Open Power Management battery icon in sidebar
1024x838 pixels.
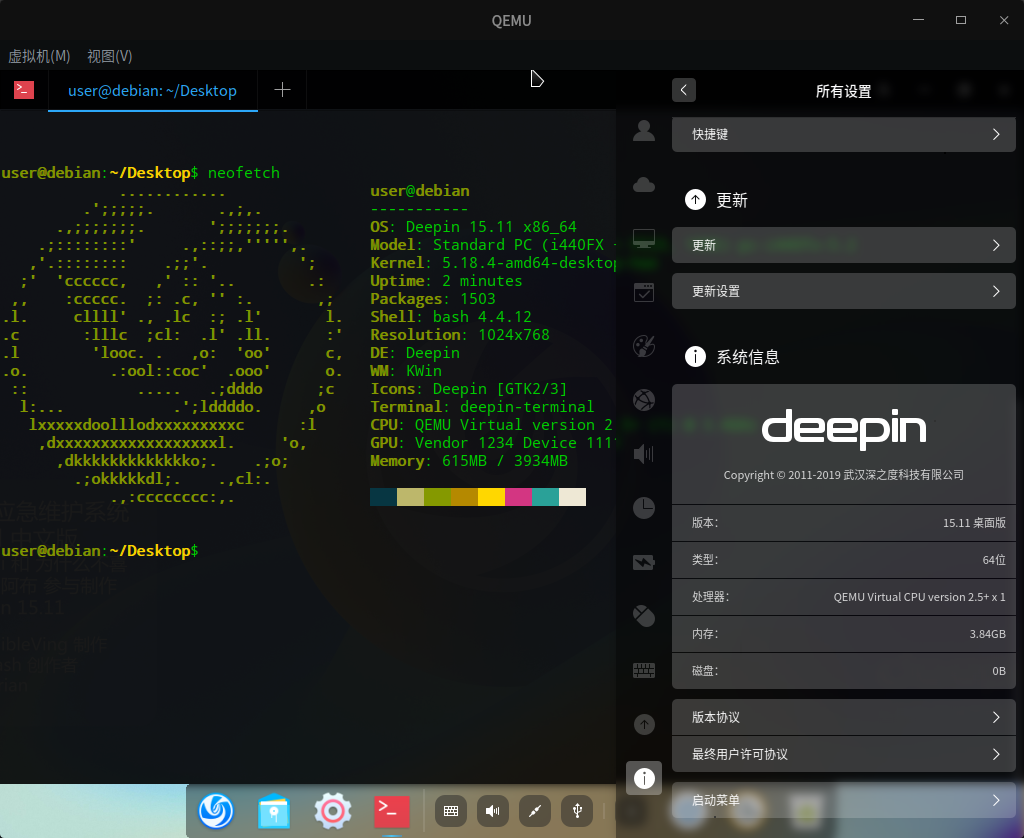[x=644, y=561]
